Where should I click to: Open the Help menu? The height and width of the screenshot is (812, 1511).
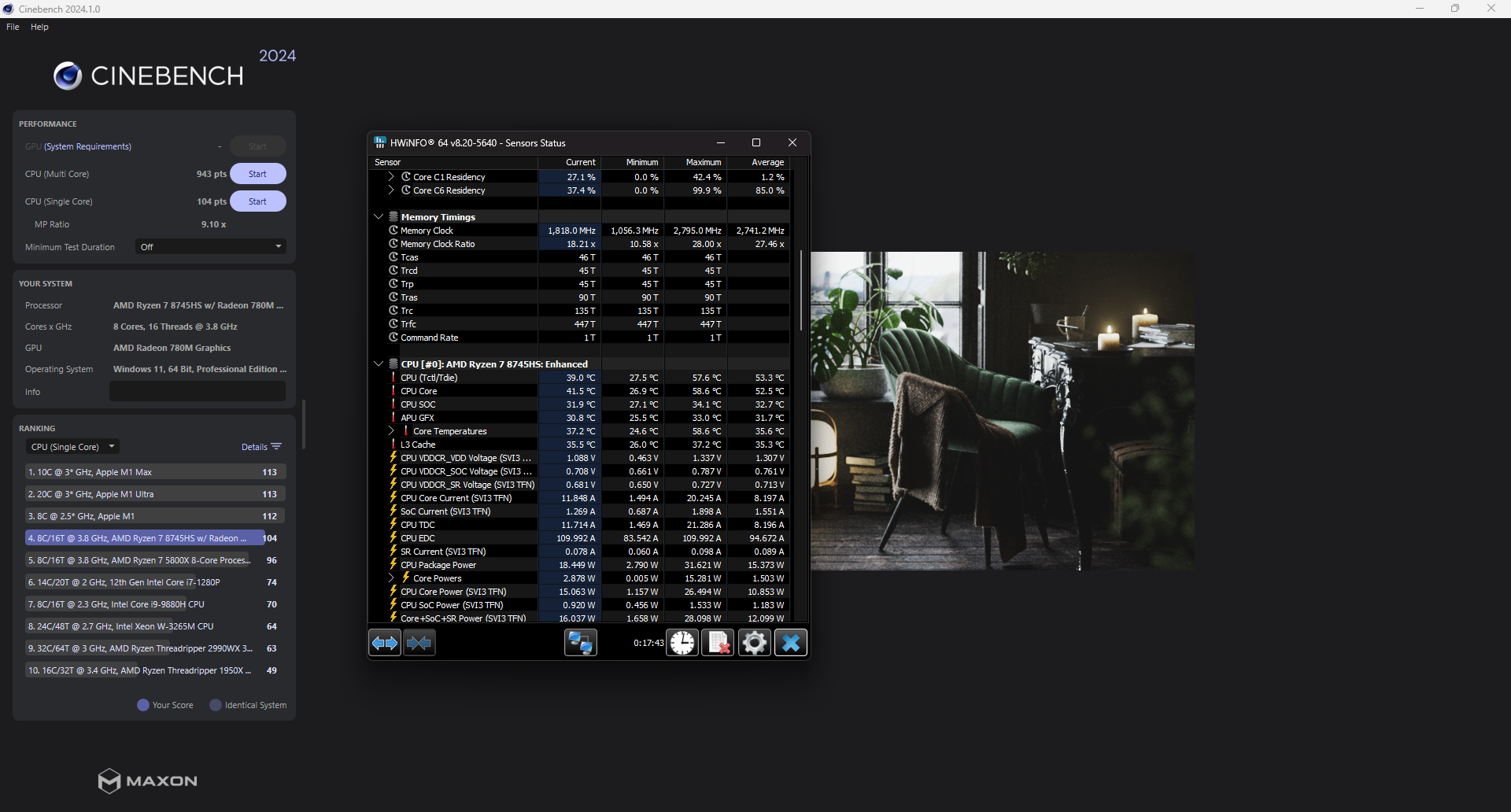(39, 27)
